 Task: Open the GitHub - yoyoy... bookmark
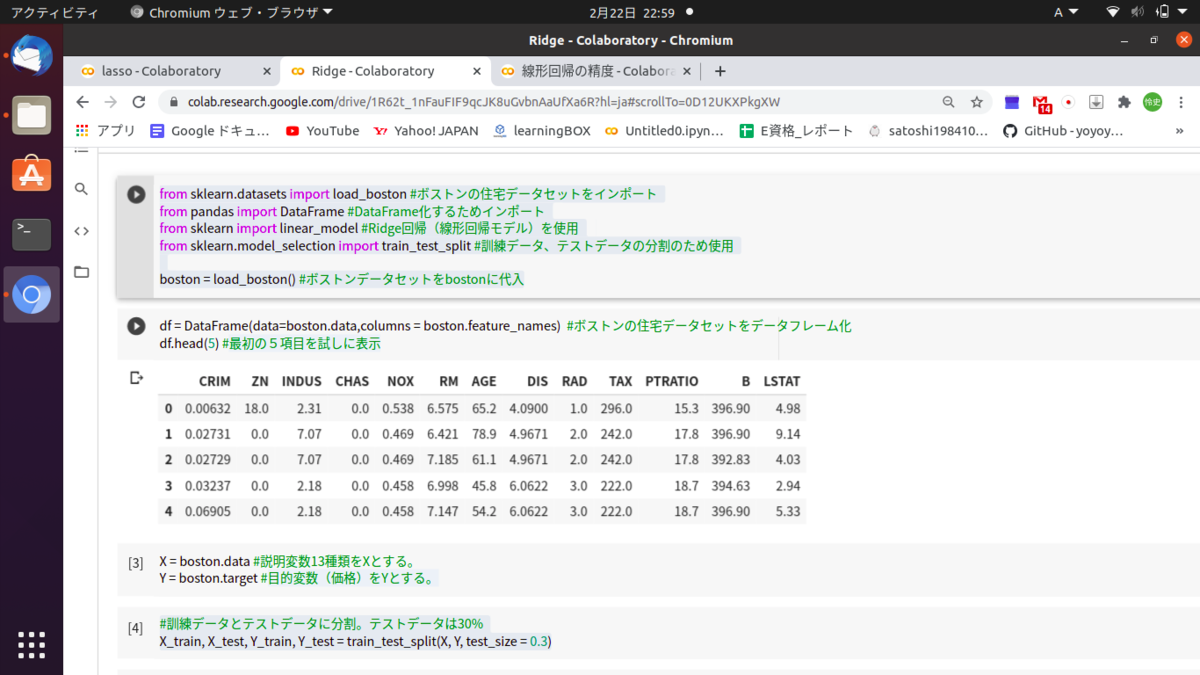[1063, 131]
